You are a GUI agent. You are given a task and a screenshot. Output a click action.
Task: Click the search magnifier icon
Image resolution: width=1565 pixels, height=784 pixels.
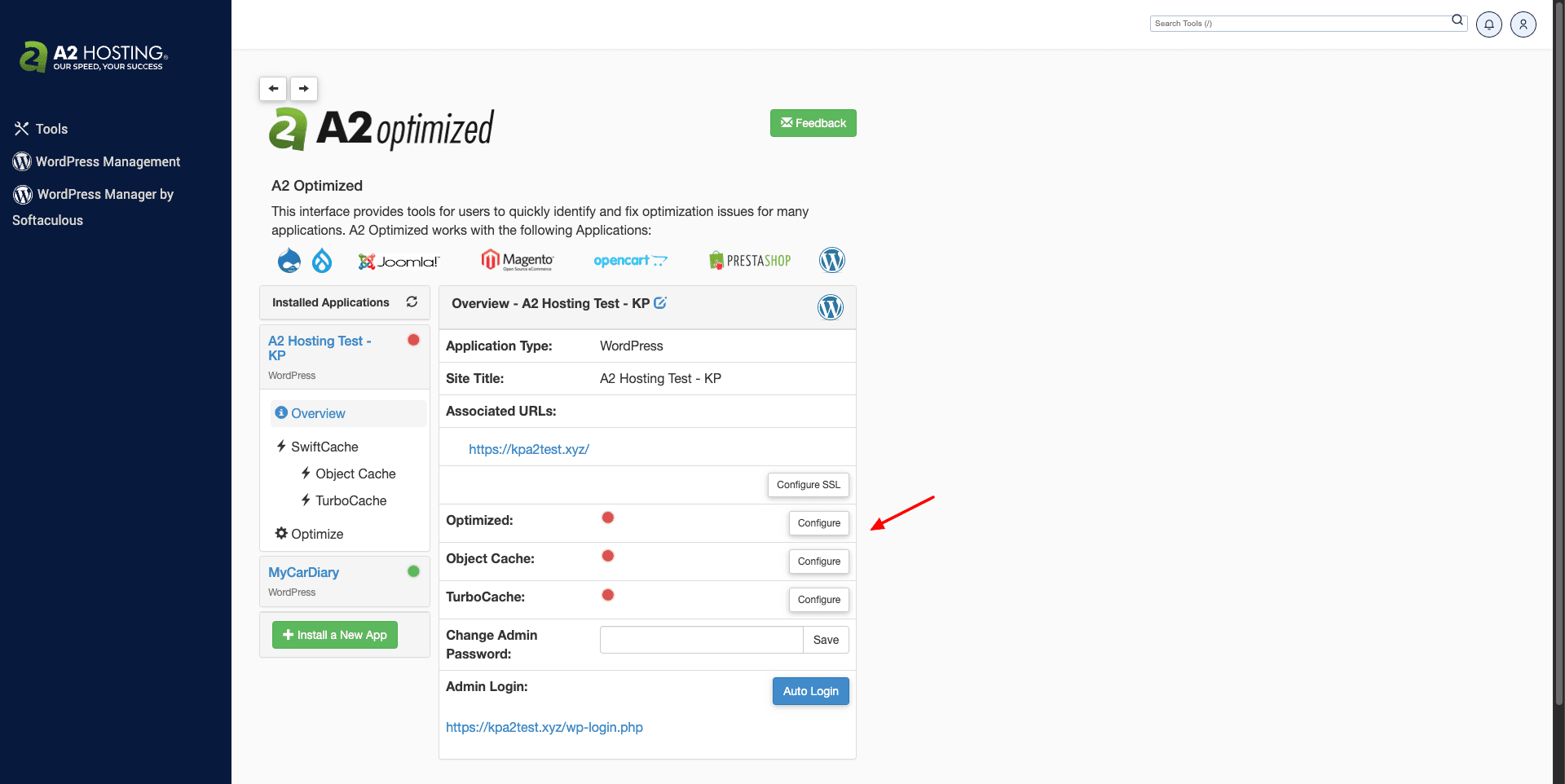1457,20
